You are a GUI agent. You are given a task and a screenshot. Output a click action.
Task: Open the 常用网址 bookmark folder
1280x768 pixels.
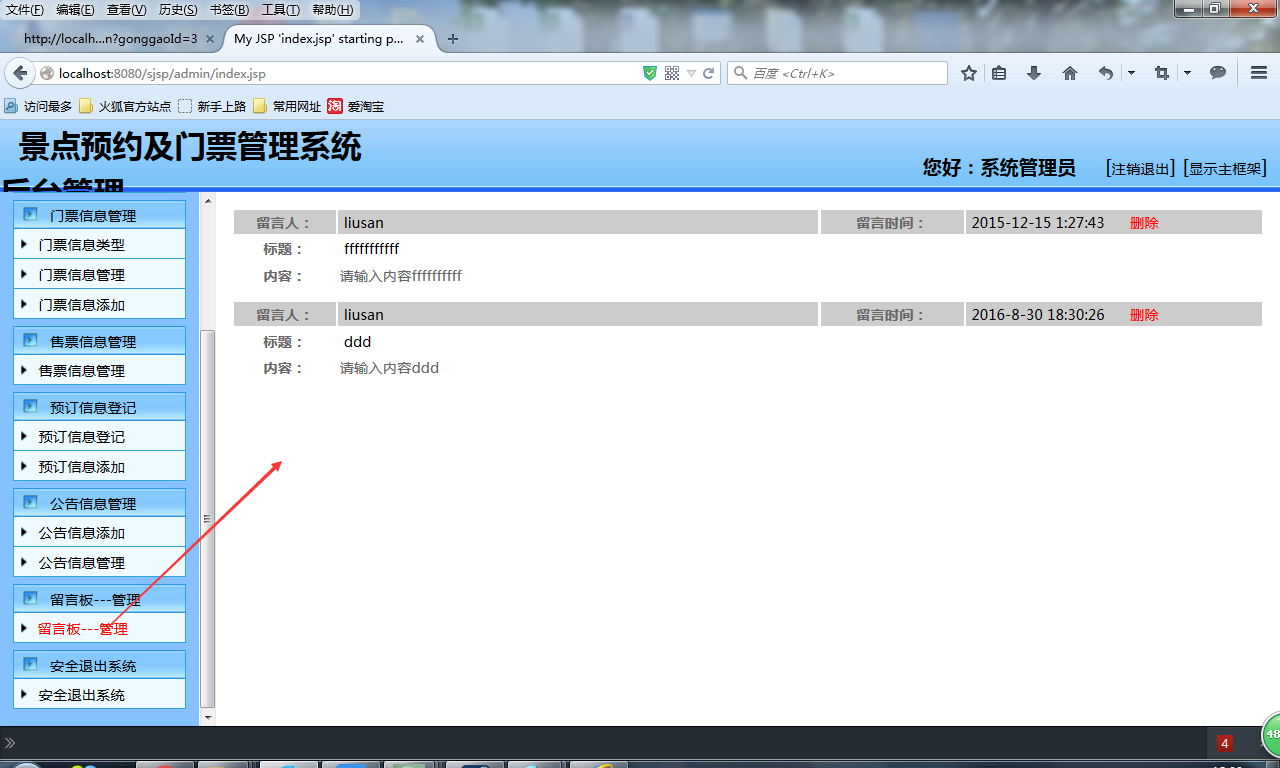tap(287, 106)
